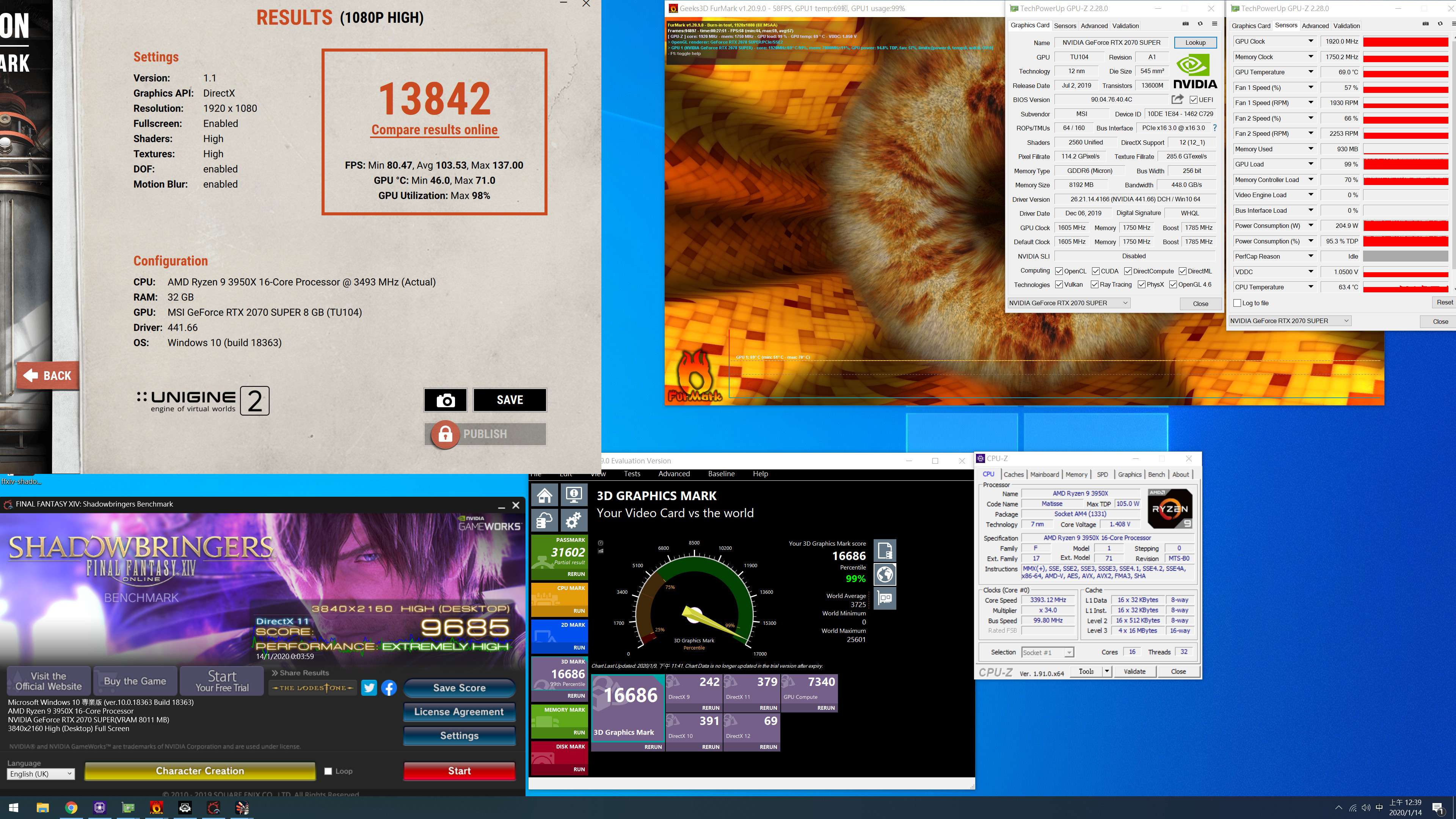Switch to Advanced tab in GPU-Z Sensors window
Image resolution: width=1456 pixels, height=819 pixels.
[x=1315, y=25]
